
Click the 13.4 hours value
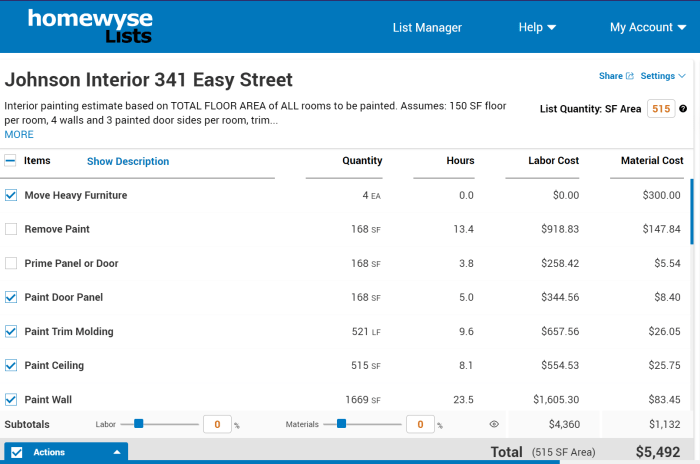pyautogui.click(x=463, y=229)
